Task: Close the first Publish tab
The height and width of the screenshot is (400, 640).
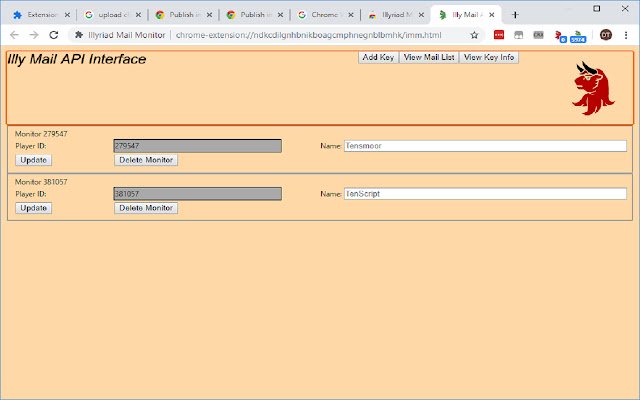Action: coord(209,15)
